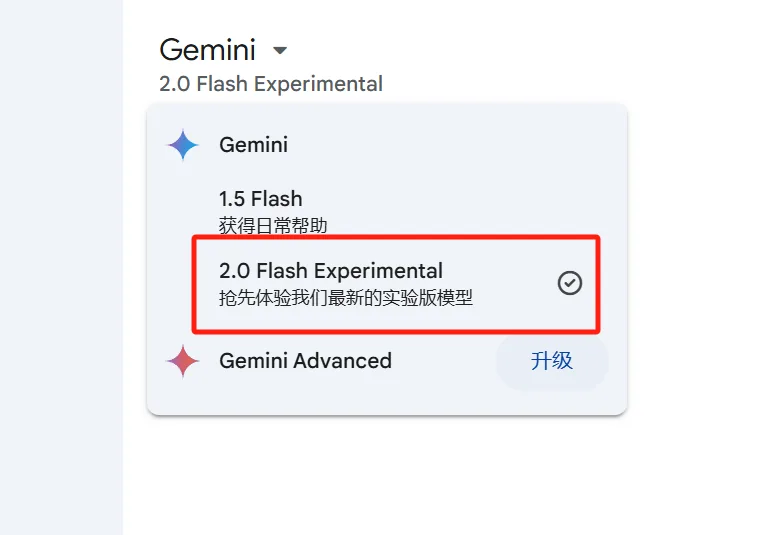
Task: Click the 抢先体验我们最新的实验版模型 description text
Action: (x=346, y=297)
